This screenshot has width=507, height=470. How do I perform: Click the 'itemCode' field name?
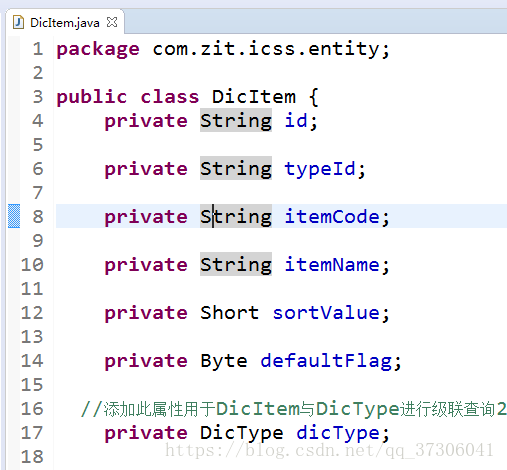pyautogui.click(x=332, y=217)
